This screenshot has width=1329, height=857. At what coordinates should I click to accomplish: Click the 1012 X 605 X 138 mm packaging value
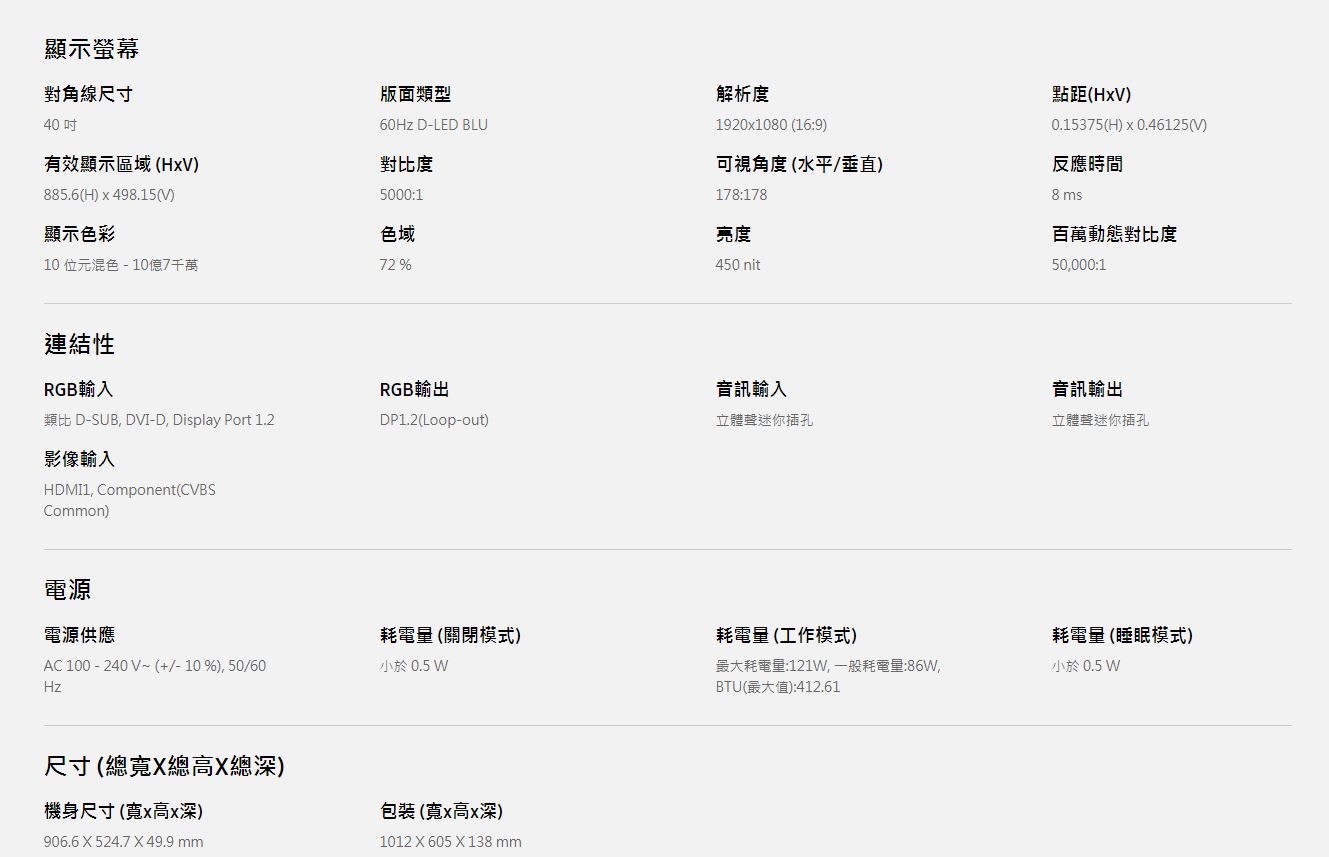point(450,842)
